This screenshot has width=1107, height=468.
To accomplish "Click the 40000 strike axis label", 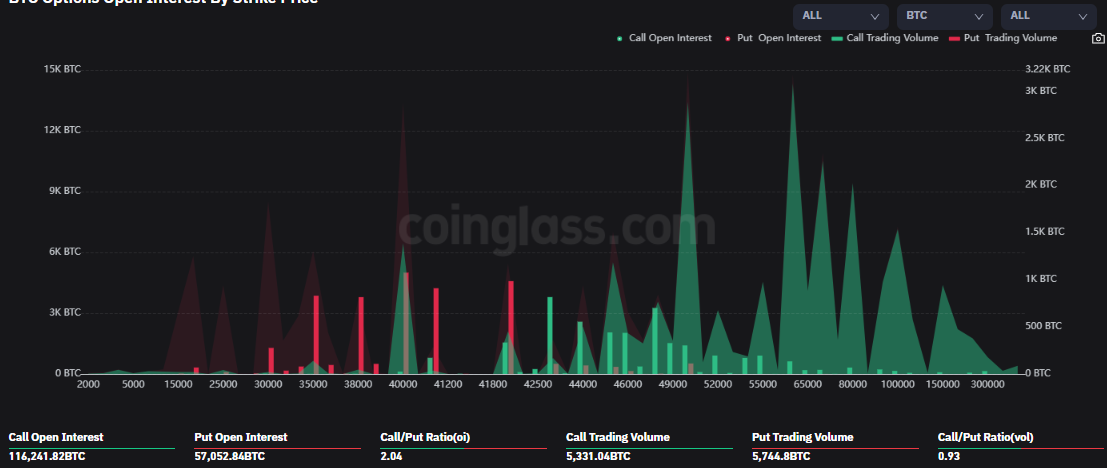I will 403,385.
